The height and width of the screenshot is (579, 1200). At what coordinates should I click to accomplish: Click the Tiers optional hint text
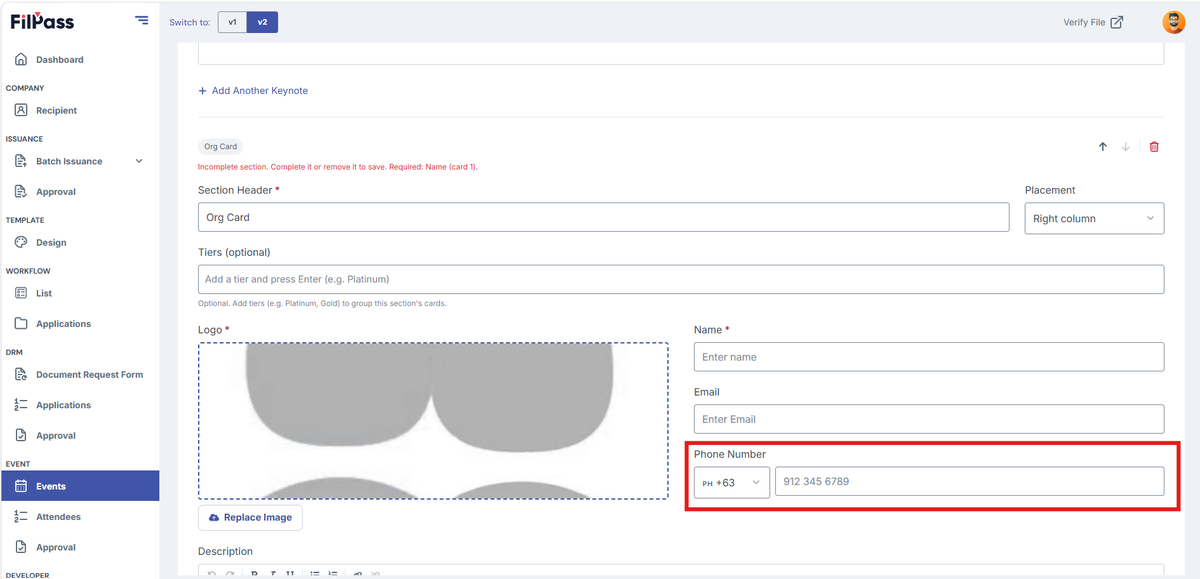pyautogui.click(x=322, y=303)
